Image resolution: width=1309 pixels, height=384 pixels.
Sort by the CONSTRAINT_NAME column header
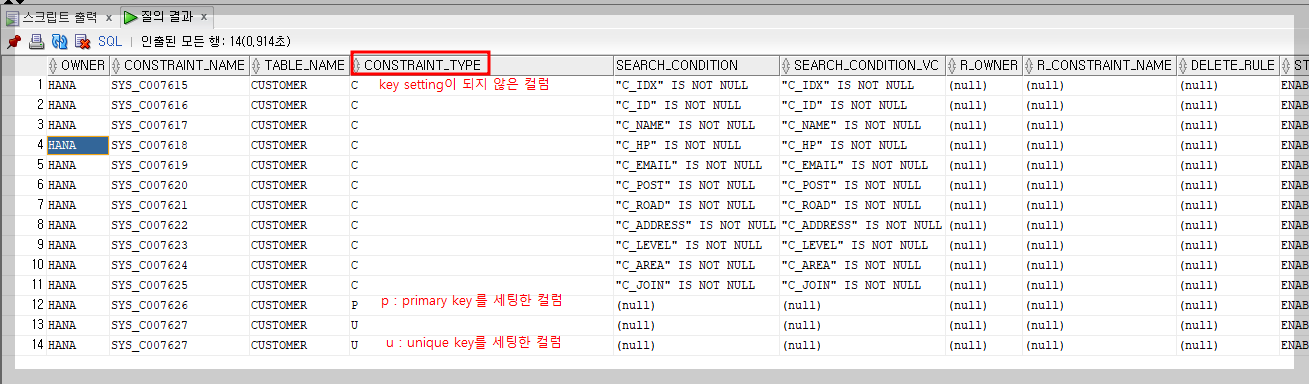pyautogui.click(x=179, y=65)
